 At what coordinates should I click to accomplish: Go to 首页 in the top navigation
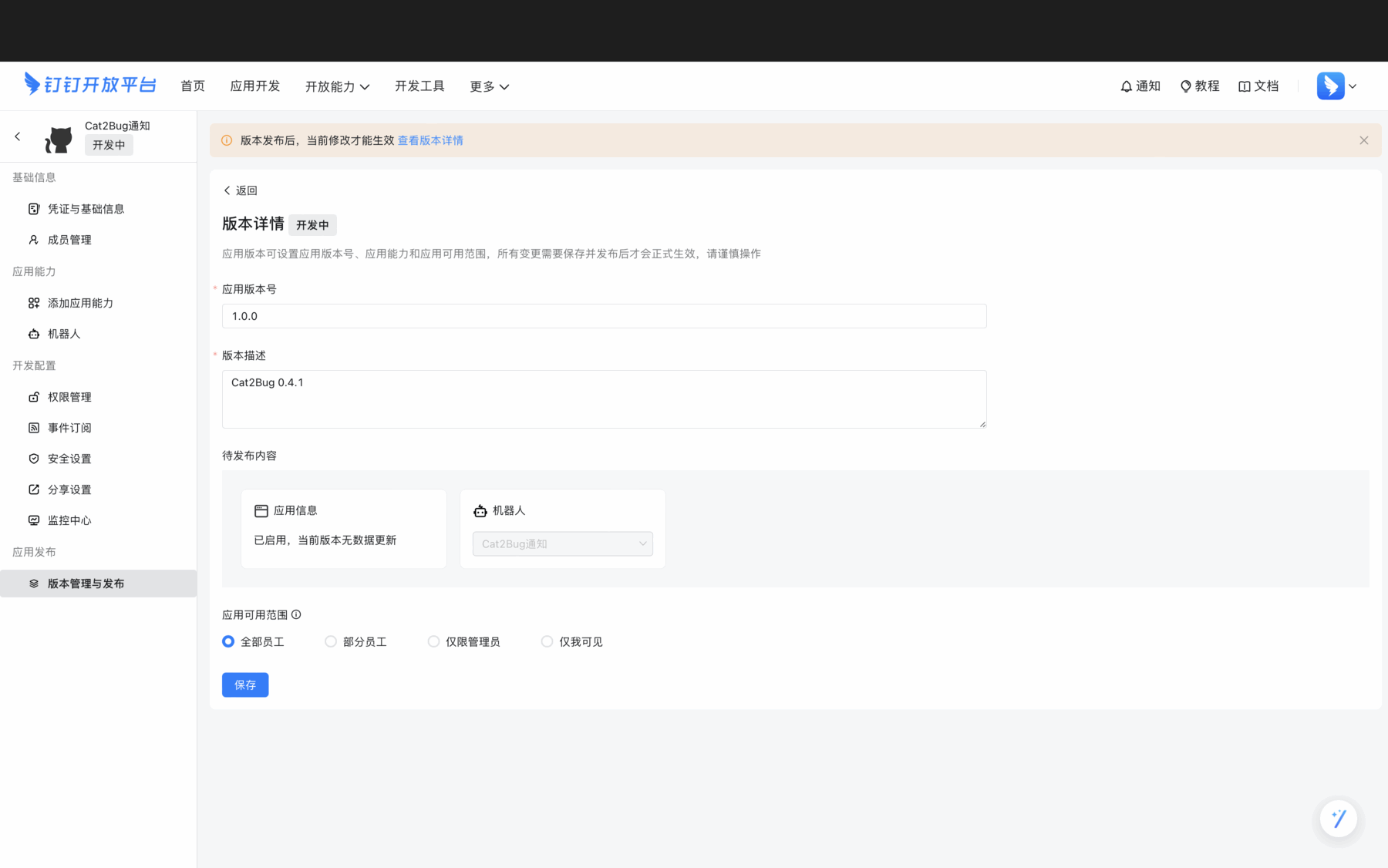(192, 86)
